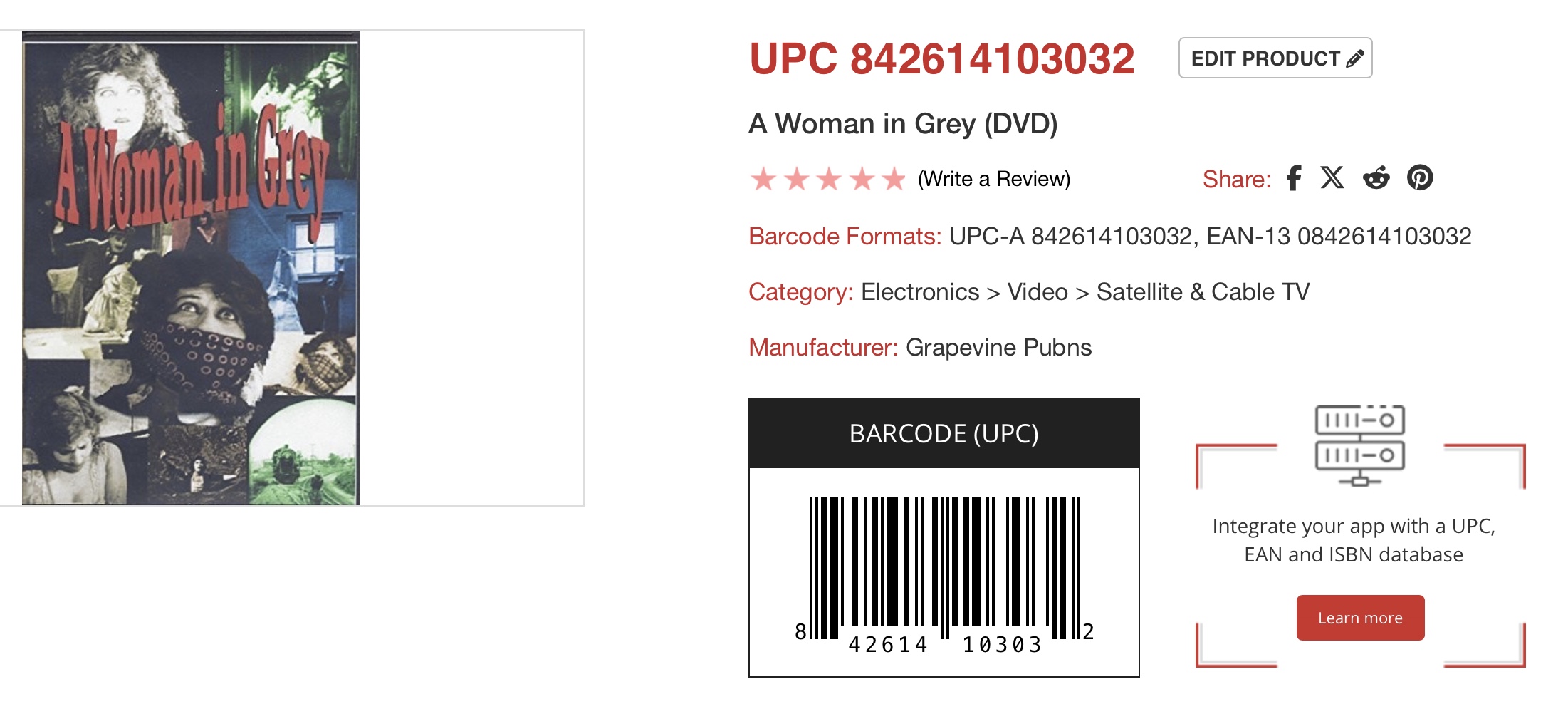Open the Electronics category link

pos(920,292)
